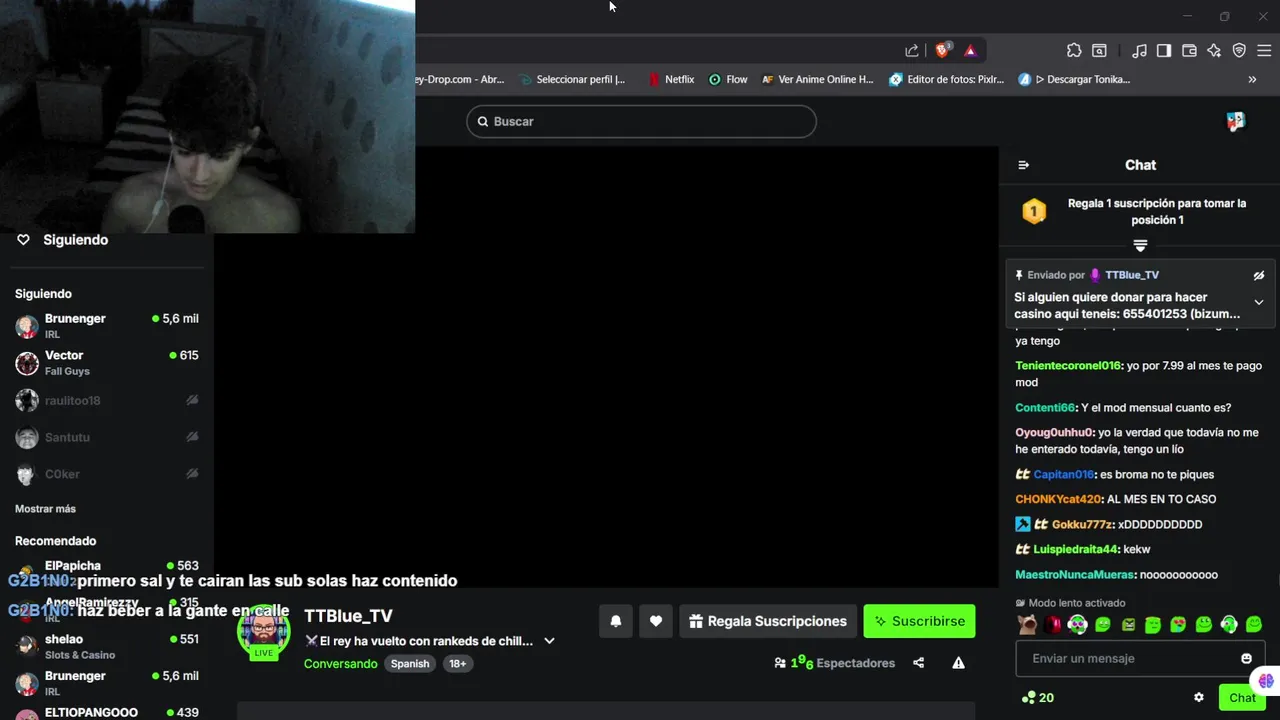Open MaestroNuncaMueras chat username
Viewport: 1280px width, 720px height.
point(1075,575)
